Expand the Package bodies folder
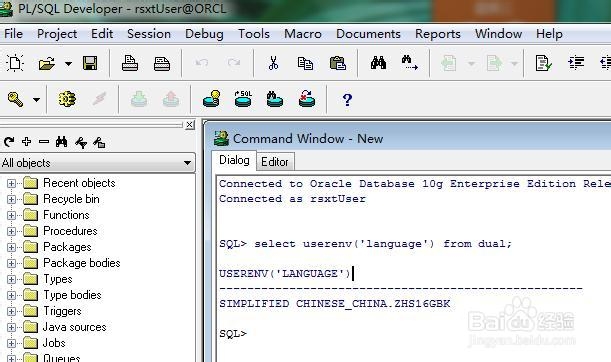This screenshot has height=362, width=611. point(11,263)
